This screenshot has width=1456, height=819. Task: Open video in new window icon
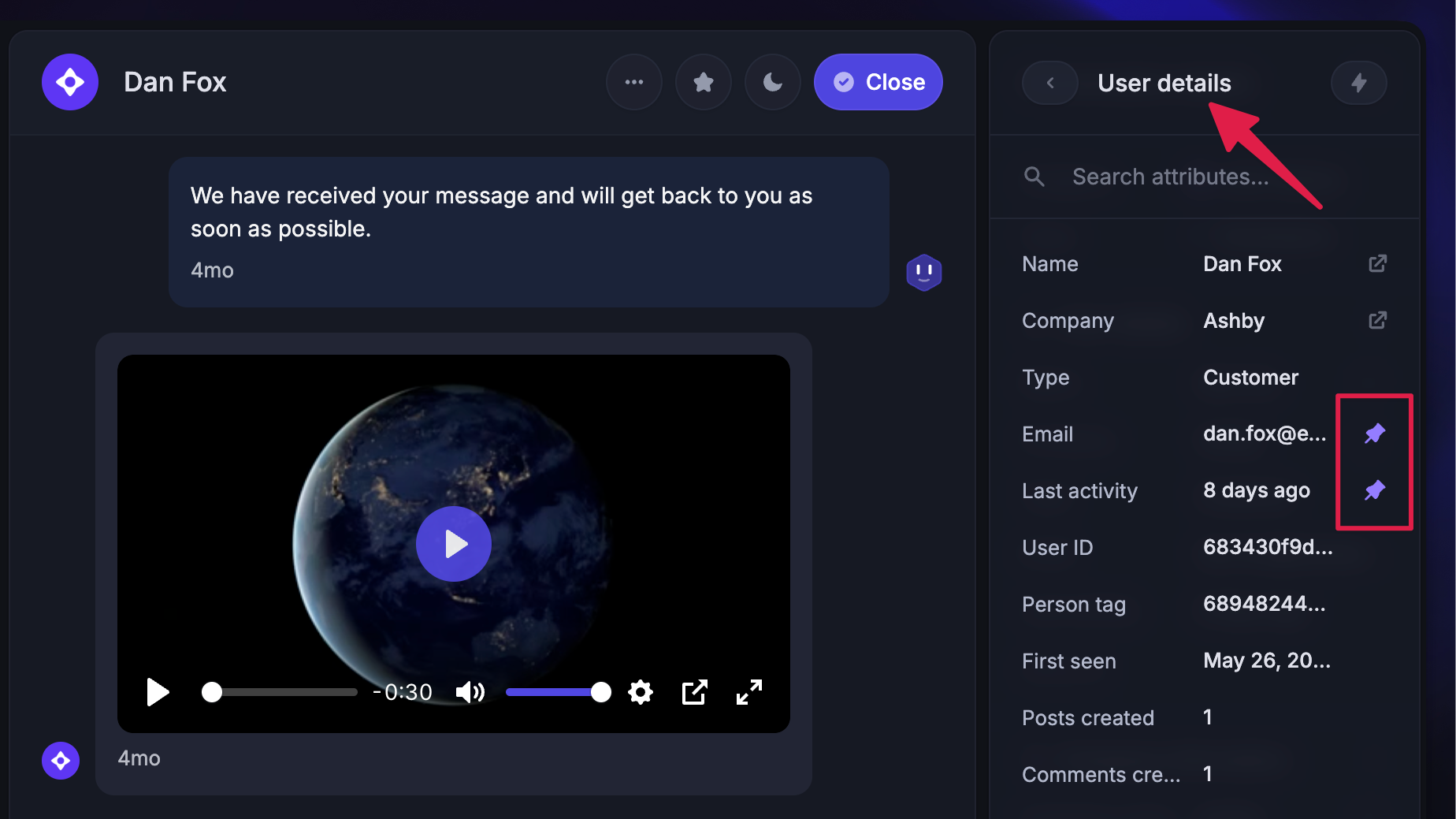coord(694,692)
